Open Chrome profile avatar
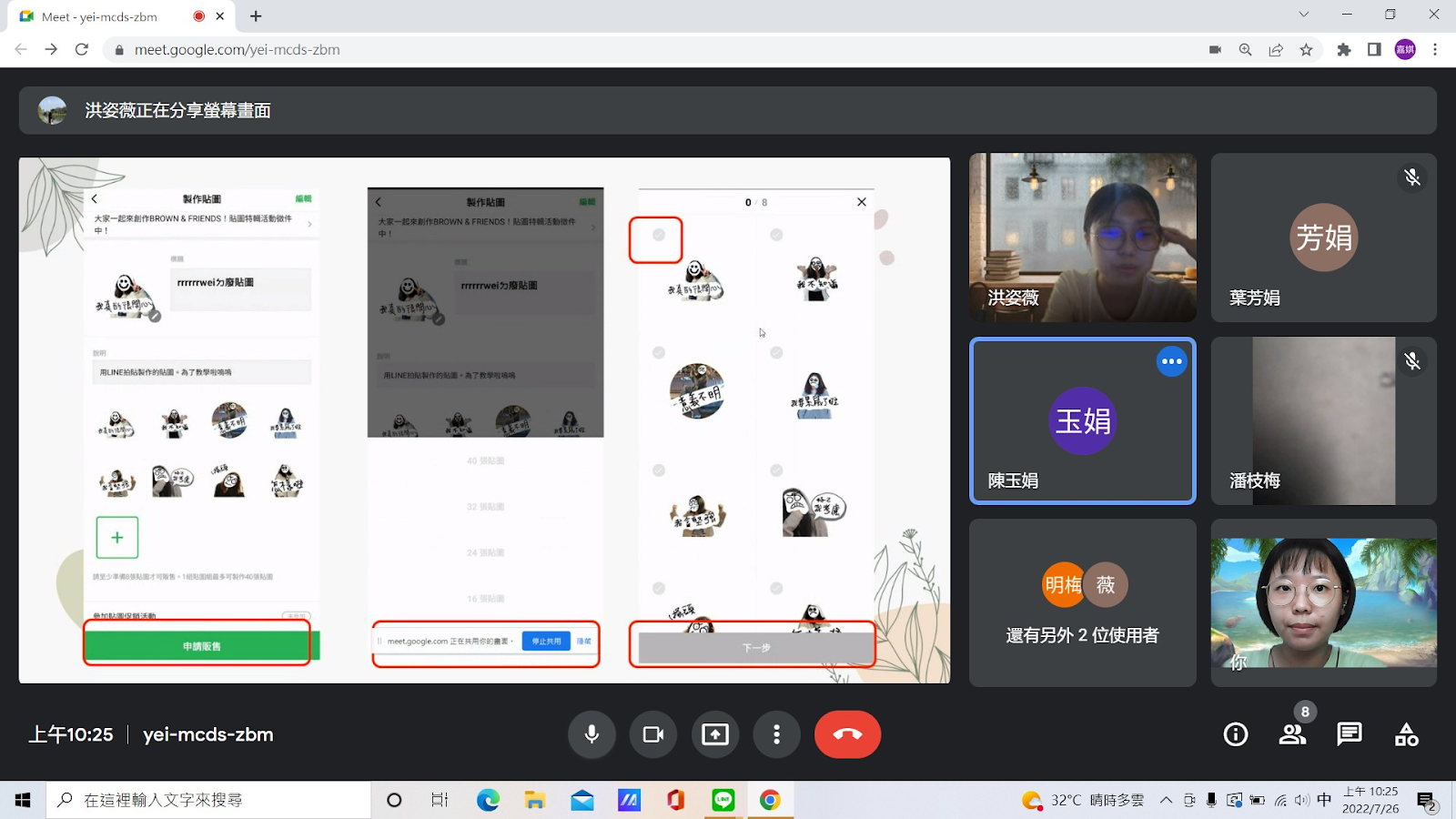The image size is (1456, 819). point(1405,49)
